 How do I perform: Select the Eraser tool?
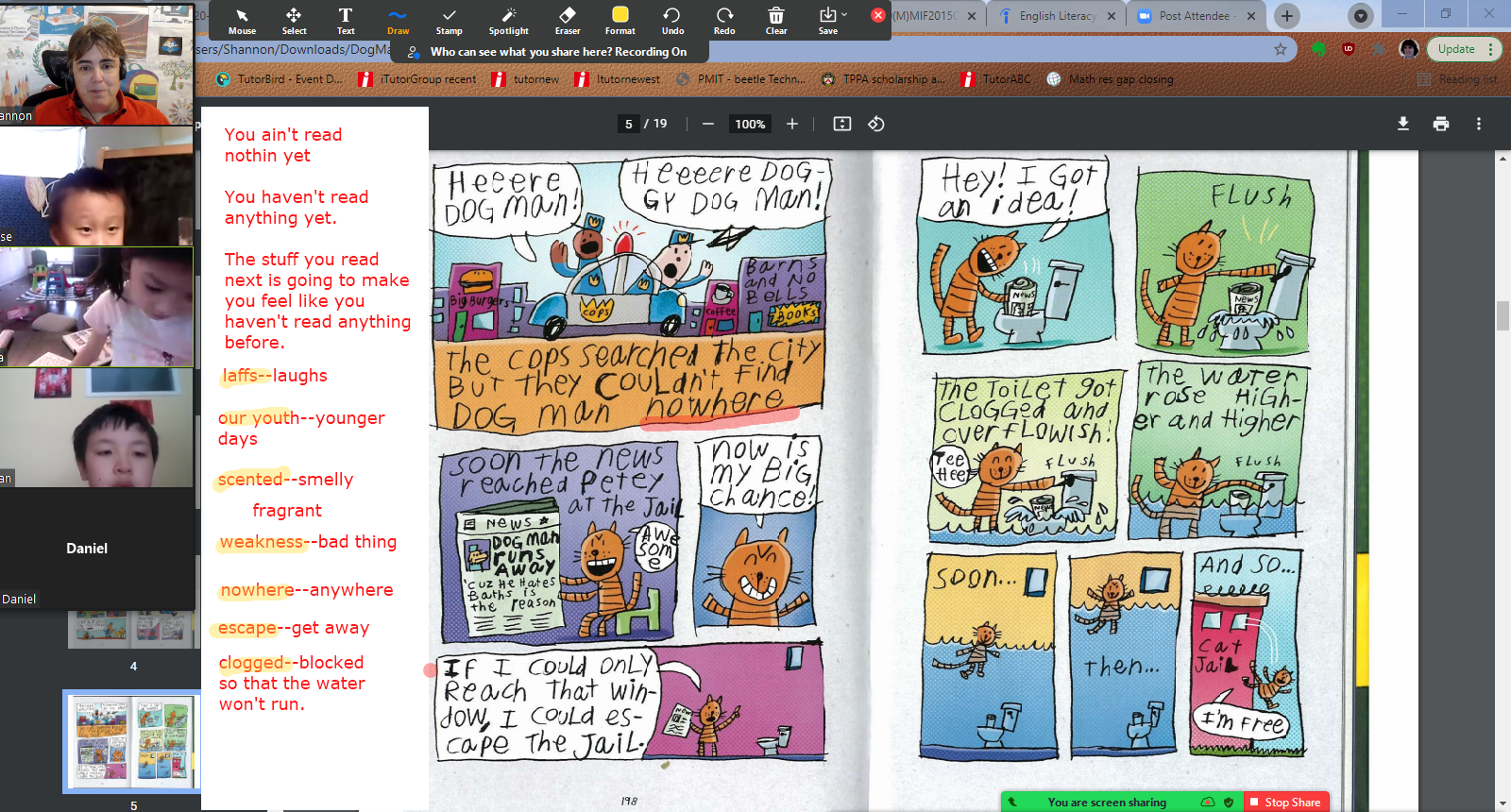tap(568, 21)
